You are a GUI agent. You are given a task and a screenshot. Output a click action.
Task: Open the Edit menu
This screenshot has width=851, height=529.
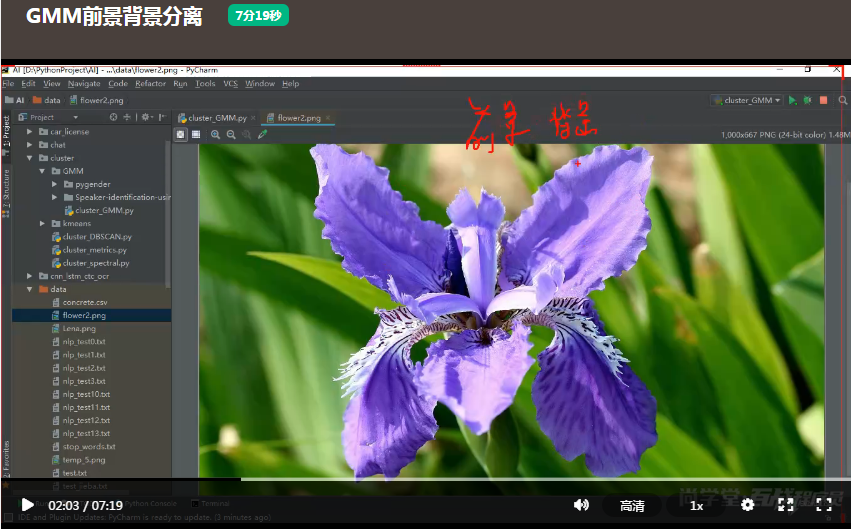coord(28,84)
